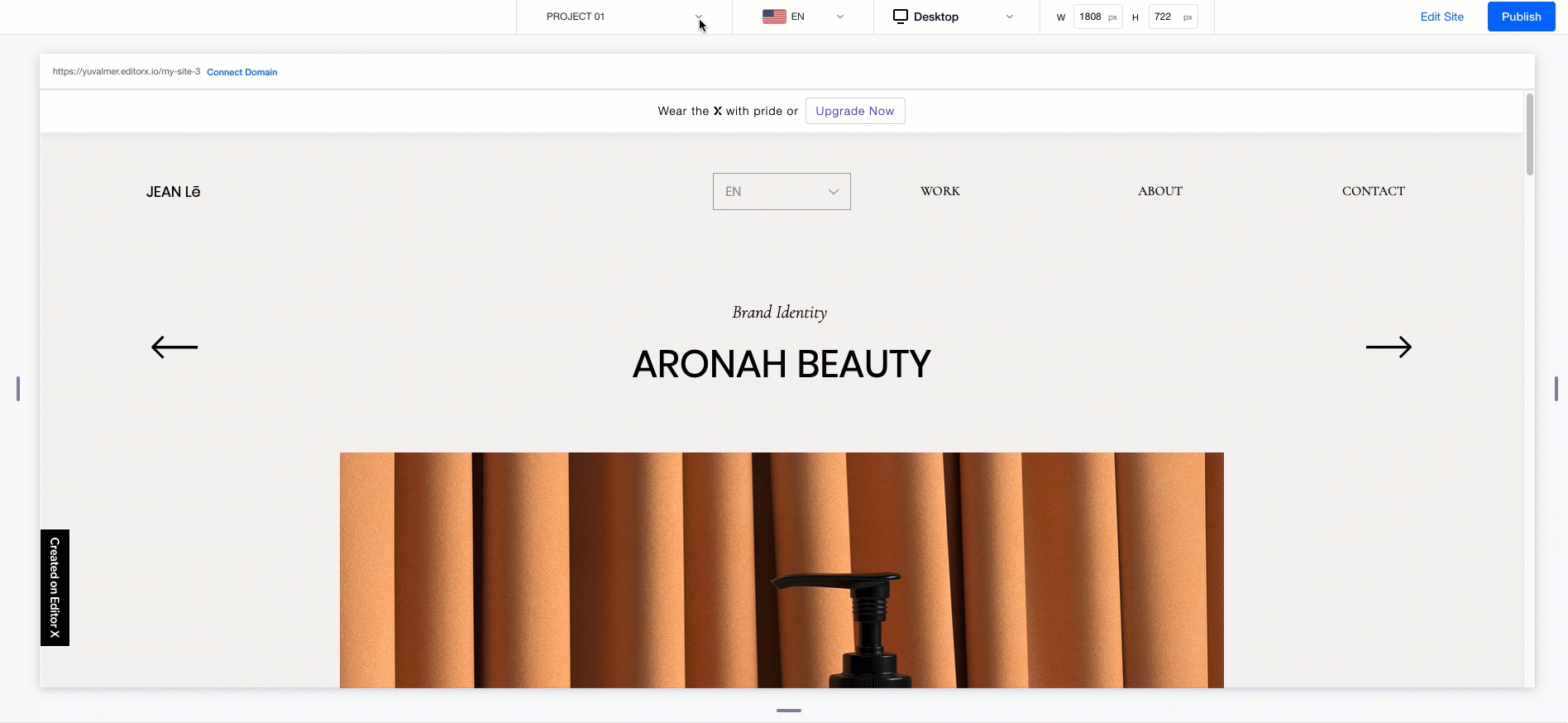Open the CONTACT menu item

[1374, 191]
